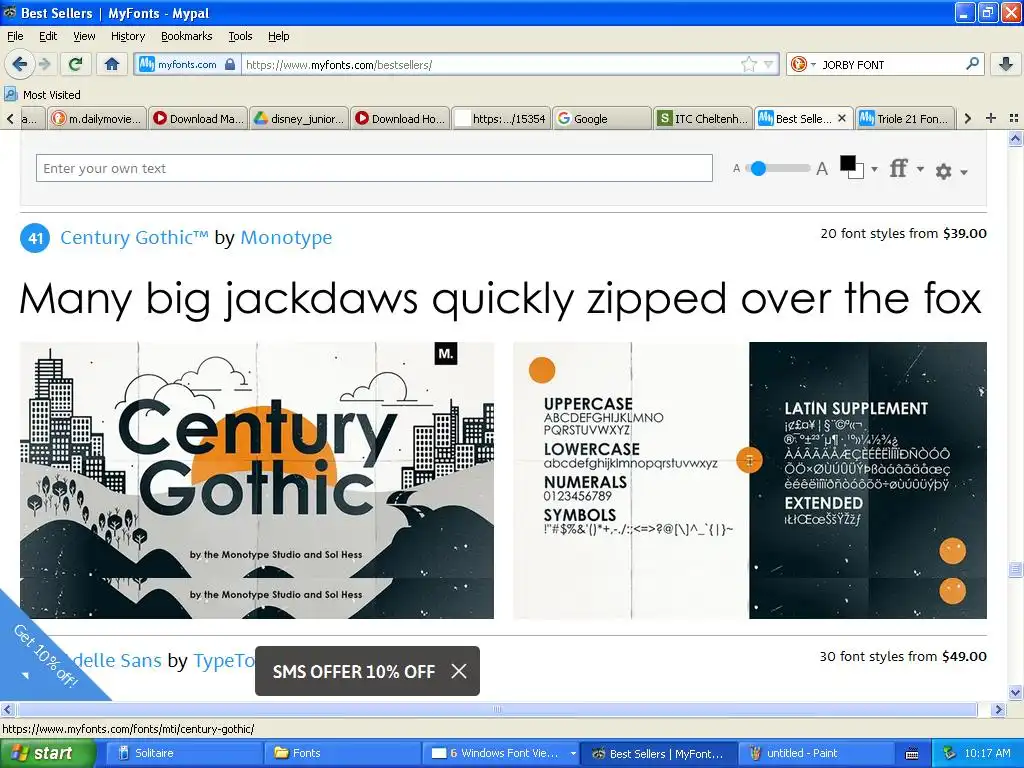Open the Windows Start button

48,753
